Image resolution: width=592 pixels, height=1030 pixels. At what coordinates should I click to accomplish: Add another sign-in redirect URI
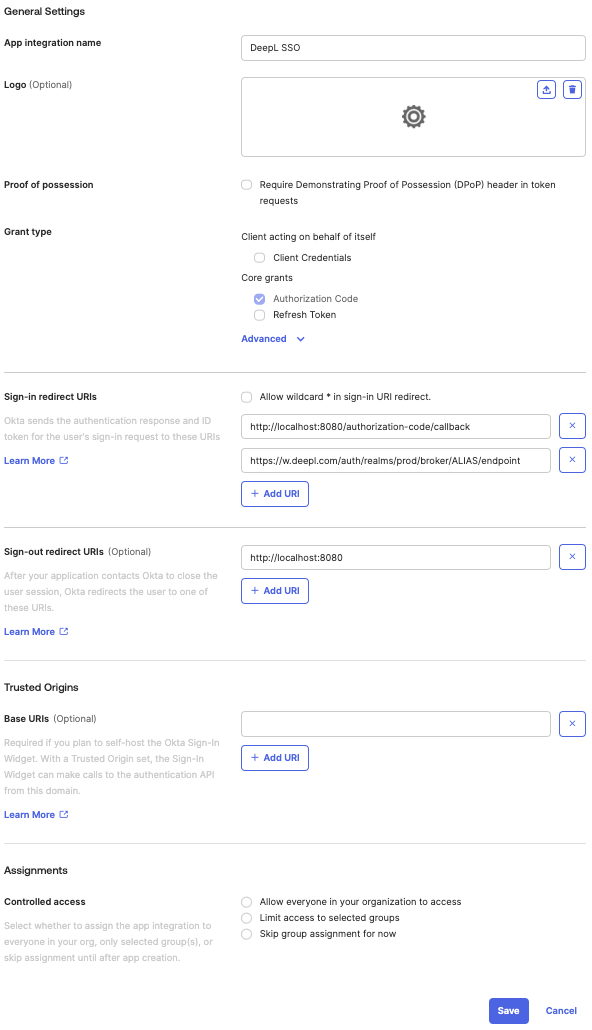(274, 493)
